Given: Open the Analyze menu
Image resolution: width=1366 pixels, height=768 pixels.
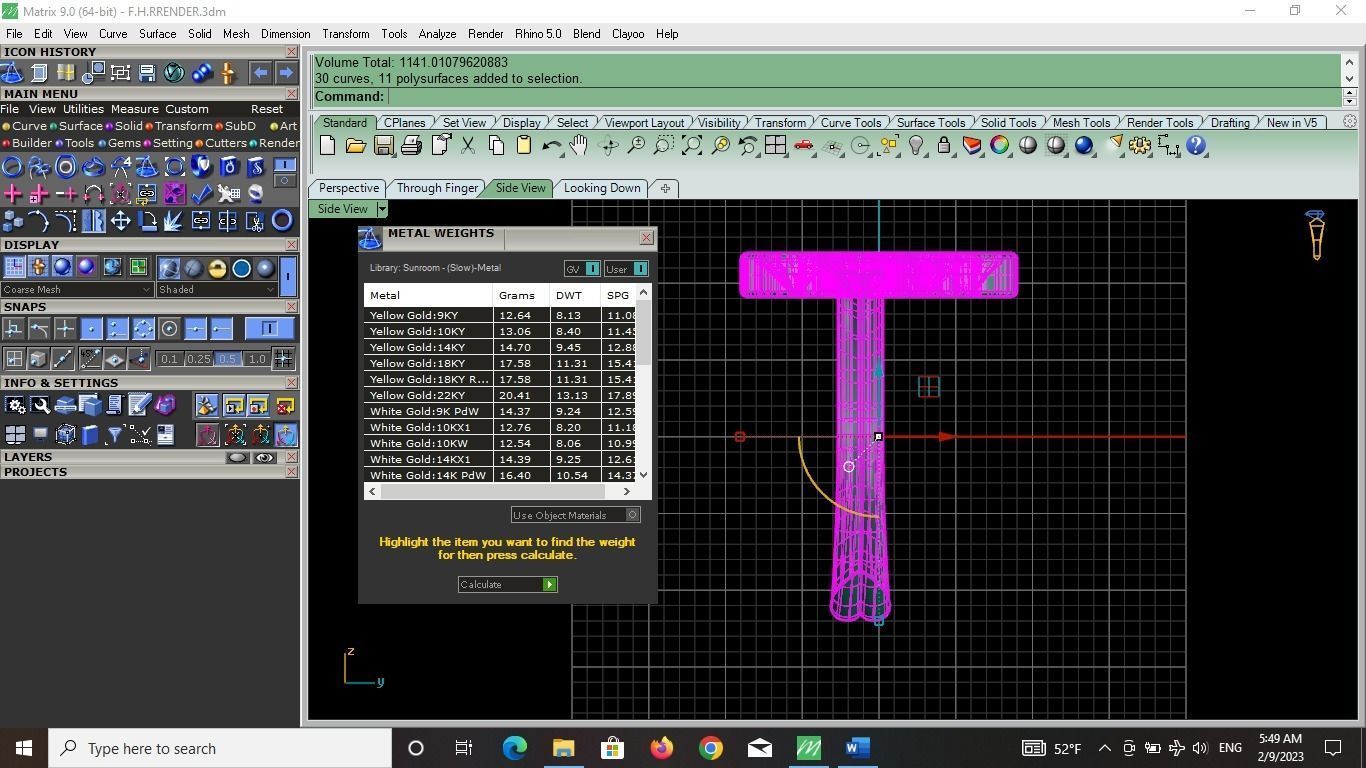Looking at the screenshot, I should [437, 34].
